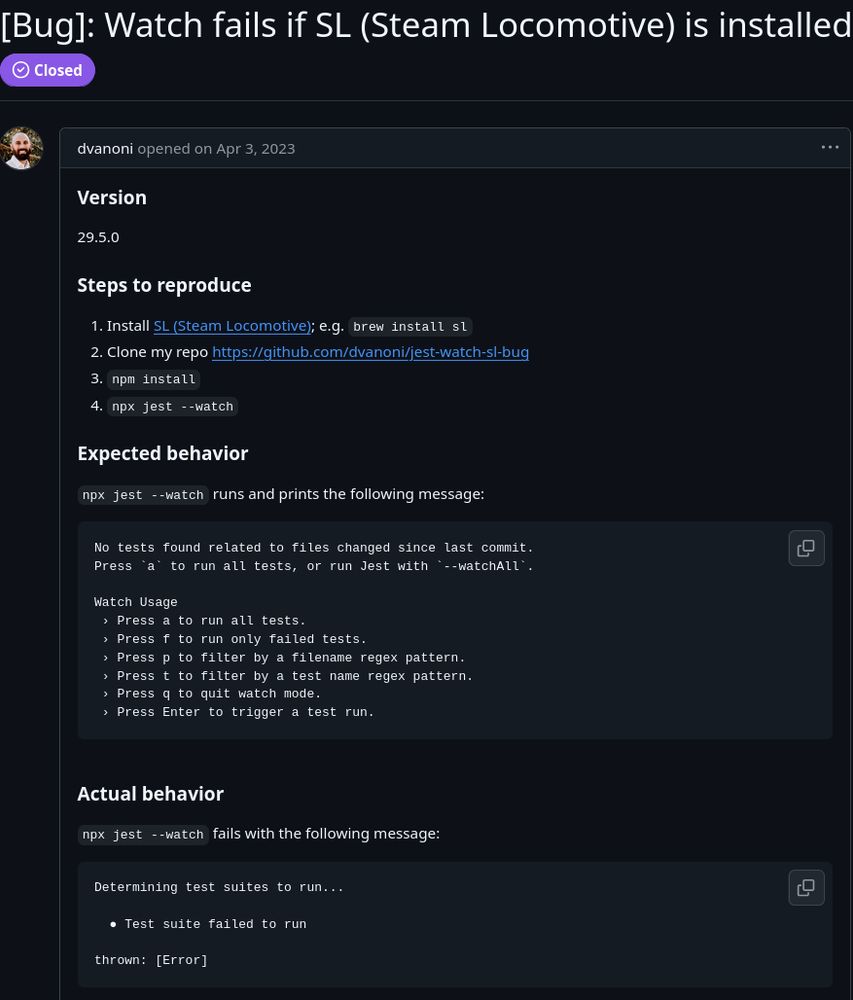Viewport: 853px width, 1000px height.
Task: Copy the actual behavior error output
Action: click(x=806, y=887)
